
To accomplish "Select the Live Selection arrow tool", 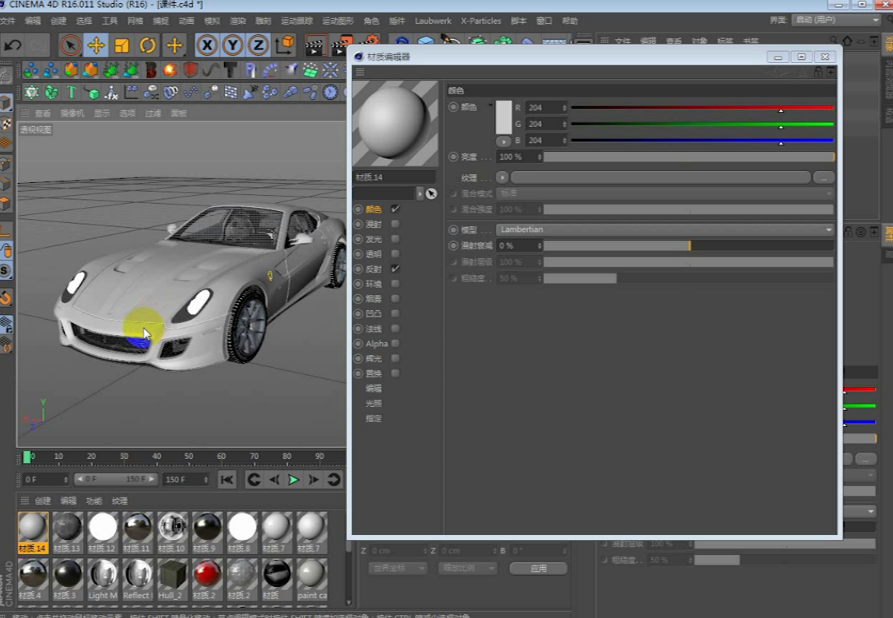I will pos(70,45).
